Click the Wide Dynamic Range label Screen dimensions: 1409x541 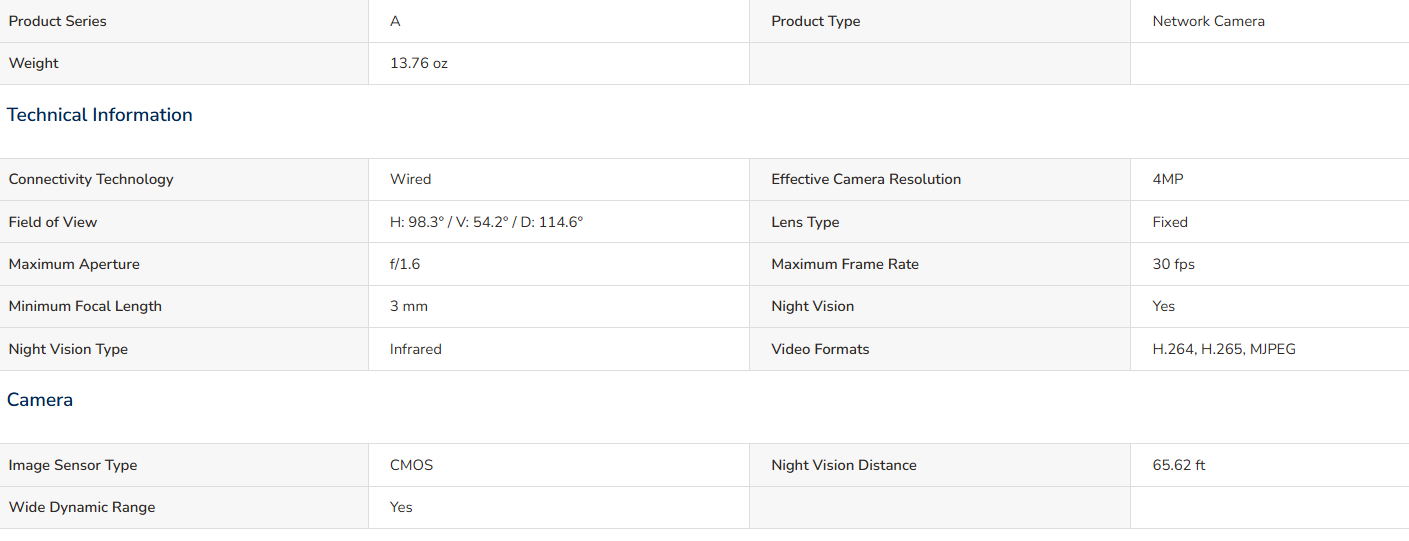pyautogui.click(x=82, y=507)
